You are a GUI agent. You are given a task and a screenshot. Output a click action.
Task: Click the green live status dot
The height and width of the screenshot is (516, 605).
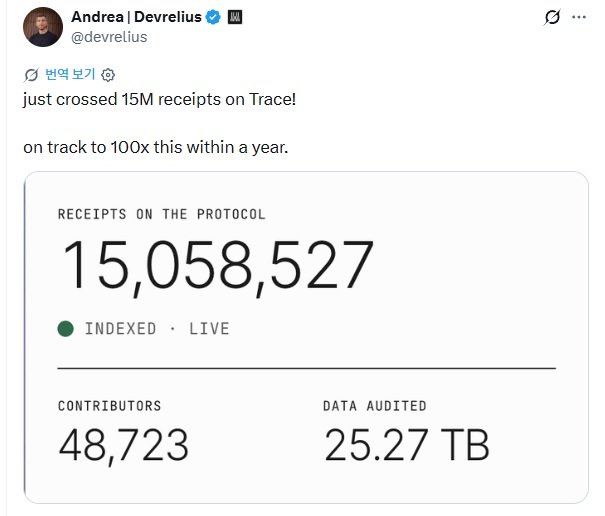coord(66,329)
